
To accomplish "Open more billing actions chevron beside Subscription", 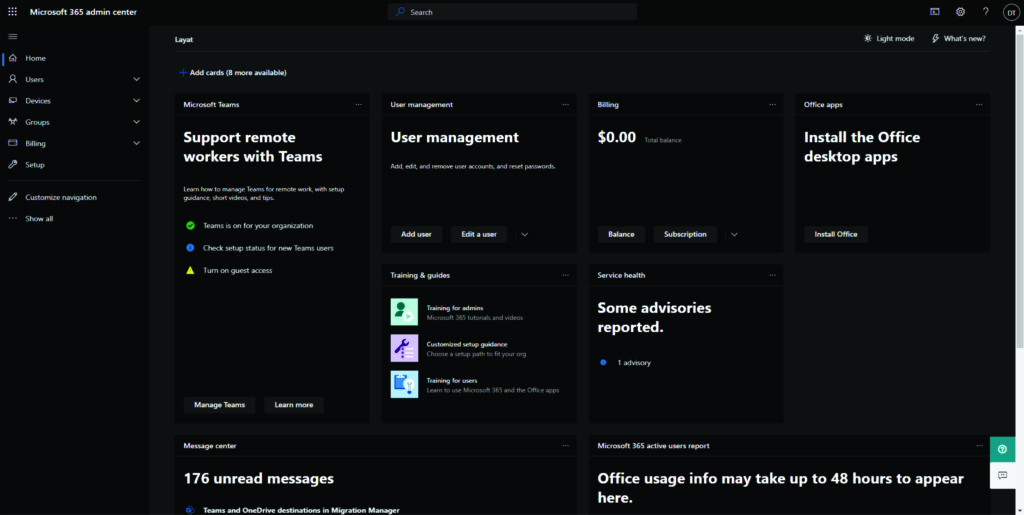I will (734, 234).
